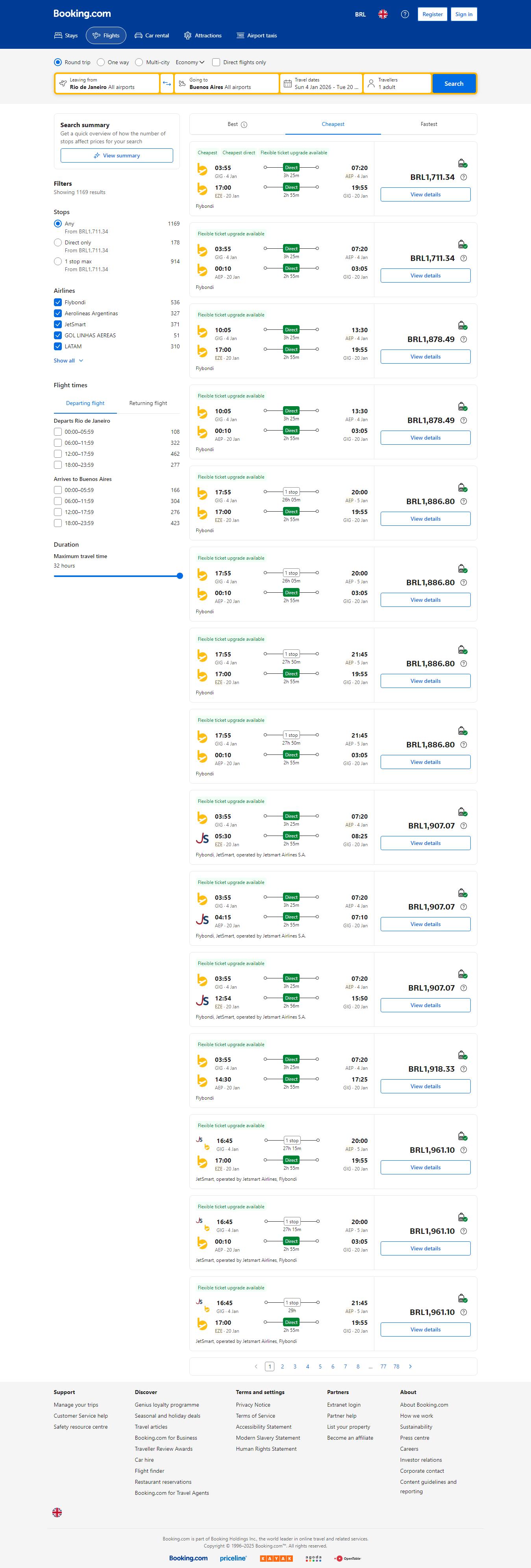Screen dimensions: 531x1568
Task: Click the UK flag icon in the footer
Action: coord(57,1512)
